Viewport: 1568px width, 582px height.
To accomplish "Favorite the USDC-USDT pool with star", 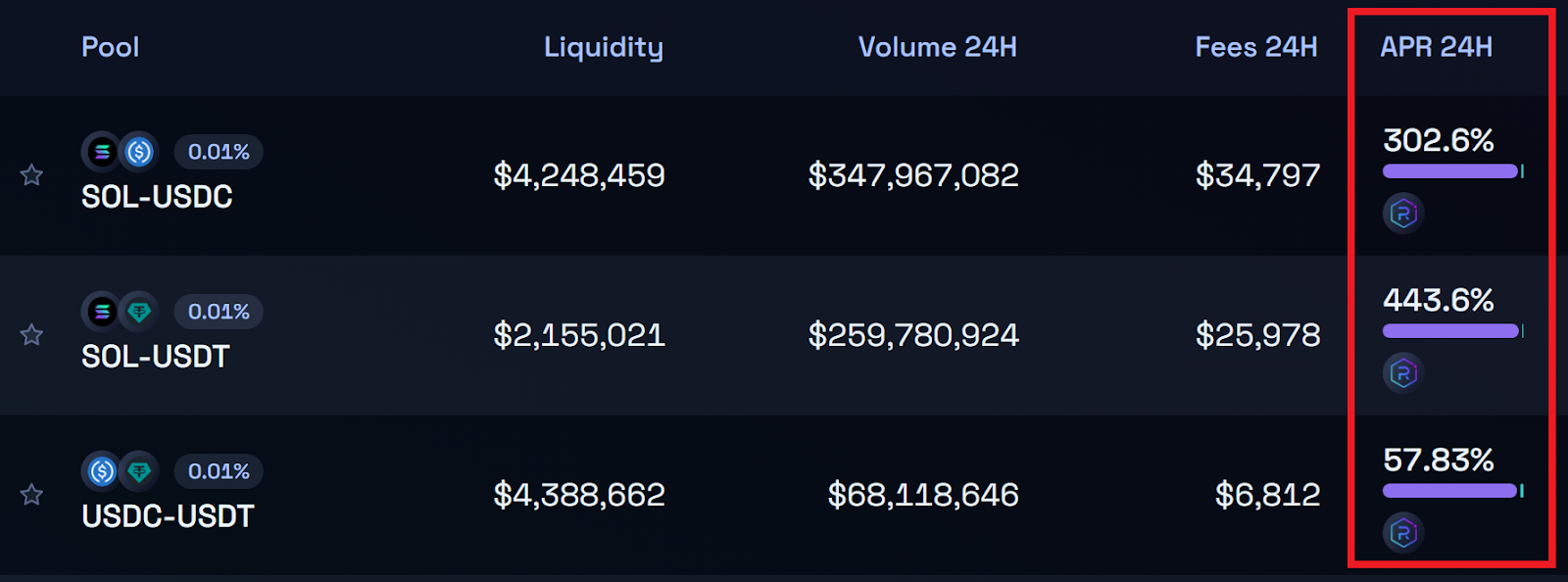I will pyautogui.click(x=31, y=495).
